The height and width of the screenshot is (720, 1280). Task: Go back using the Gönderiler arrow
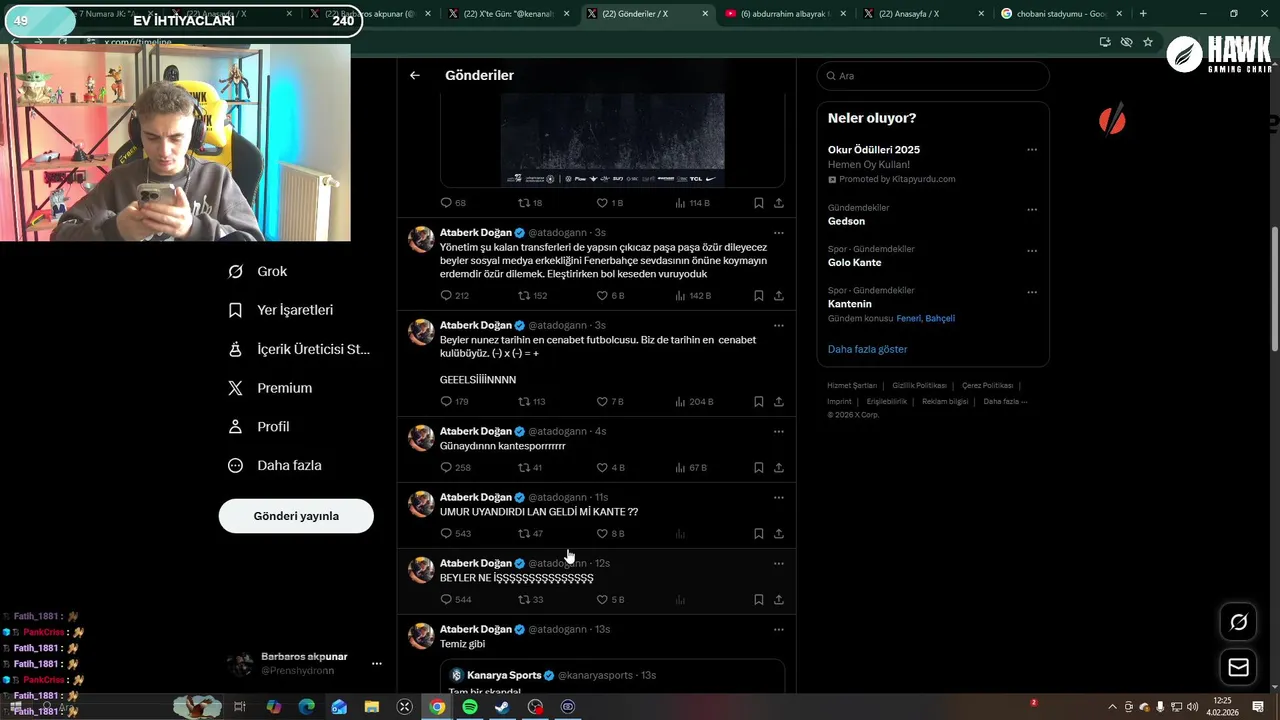point(415,75)
